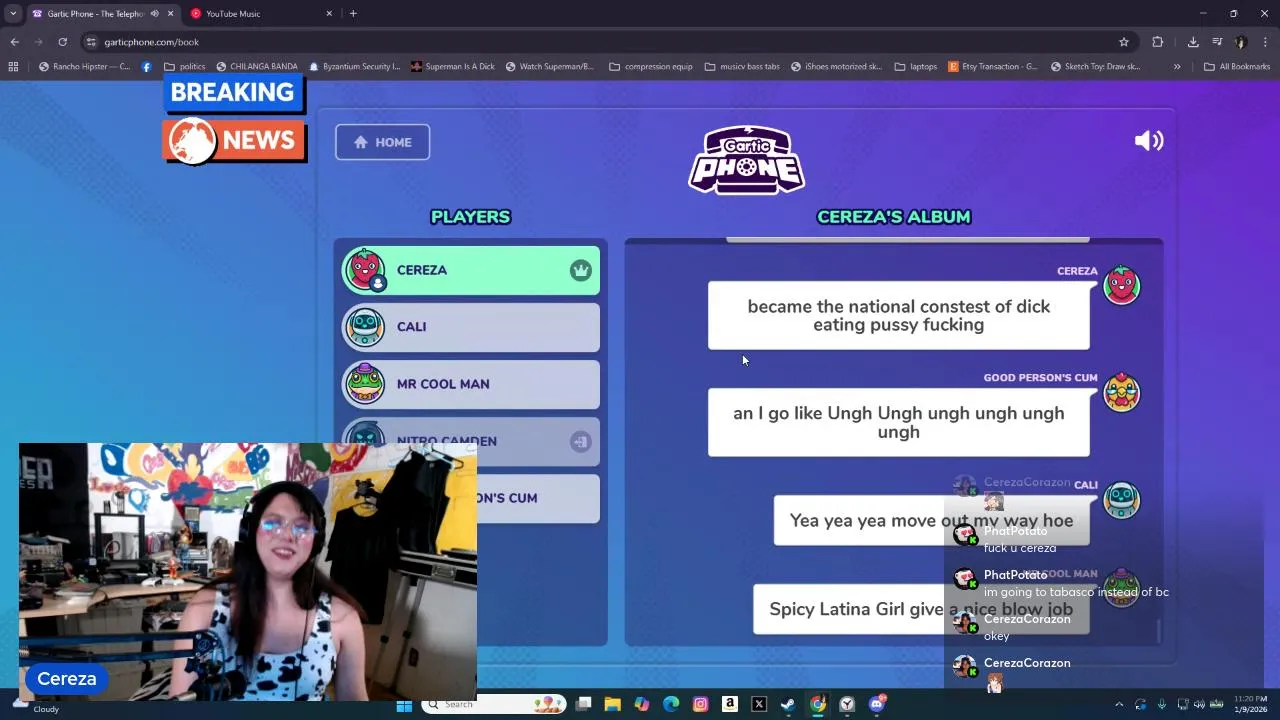
Task: Open the laptops bookmarks folder
Action: point(916,67)
